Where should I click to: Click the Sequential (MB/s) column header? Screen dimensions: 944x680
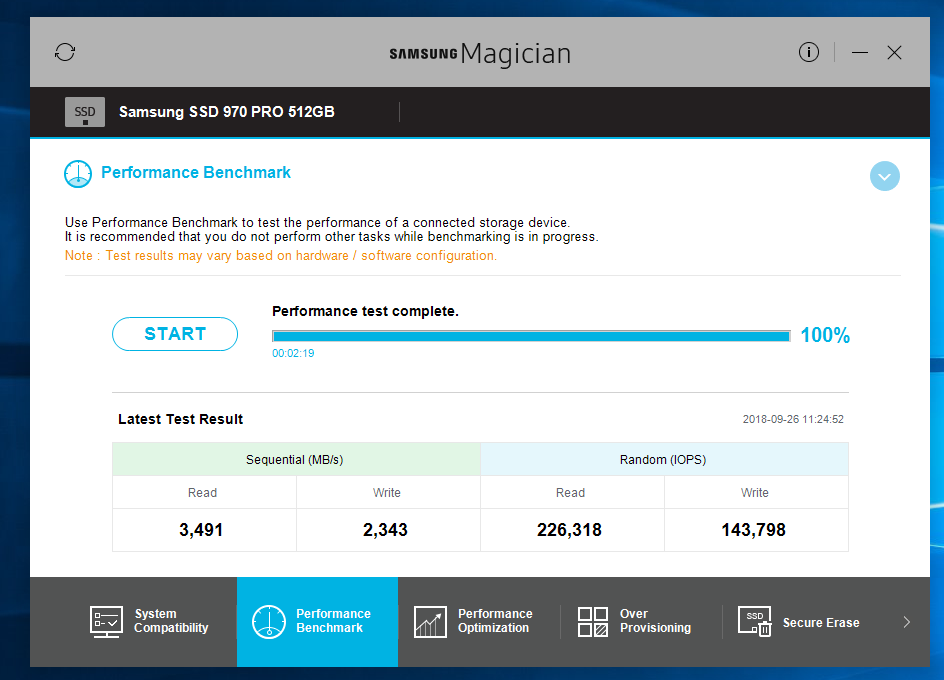click(x=296, y=460)
